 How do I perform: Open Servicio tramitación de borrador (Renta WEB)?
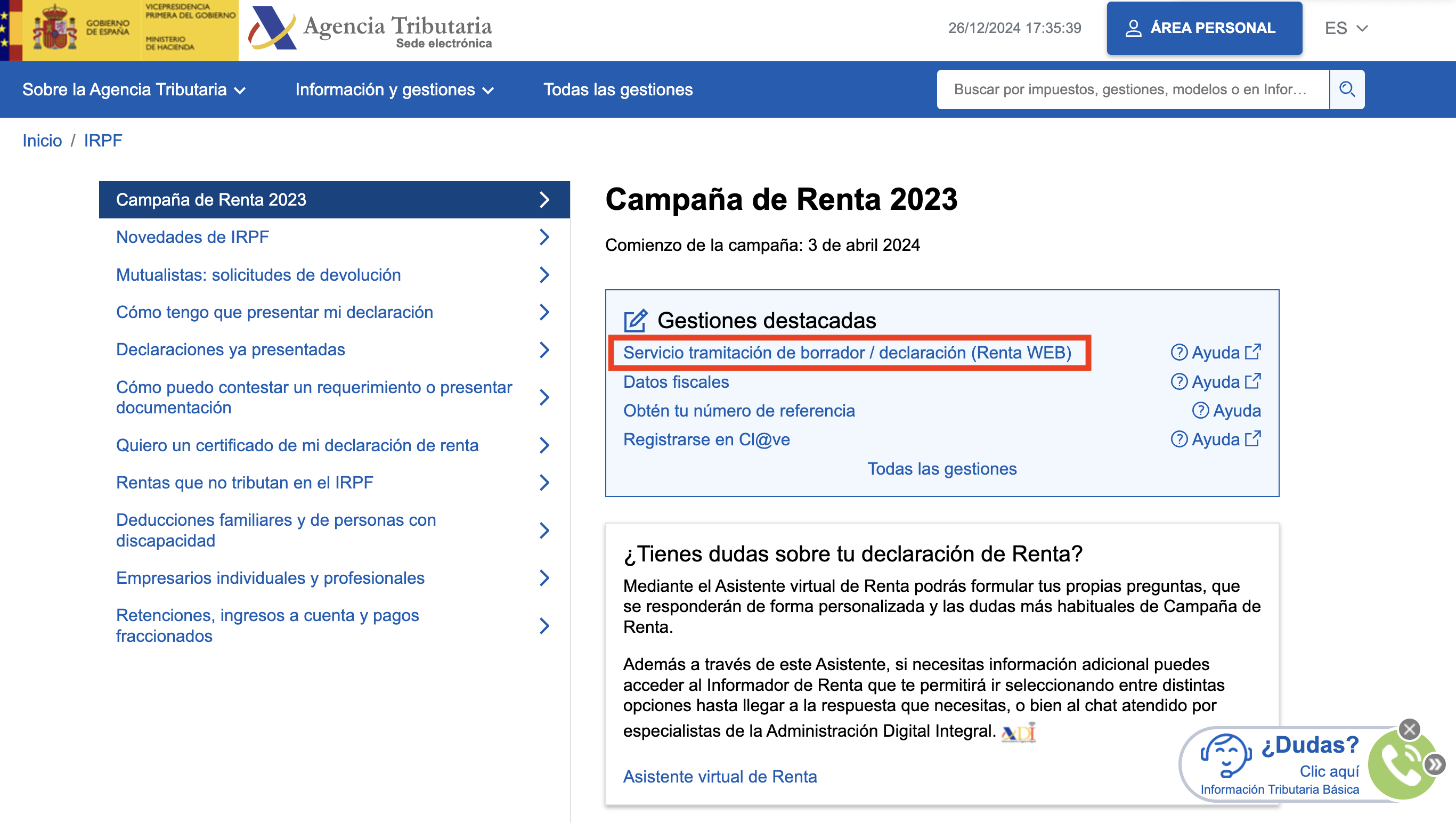tap(847, 353)
